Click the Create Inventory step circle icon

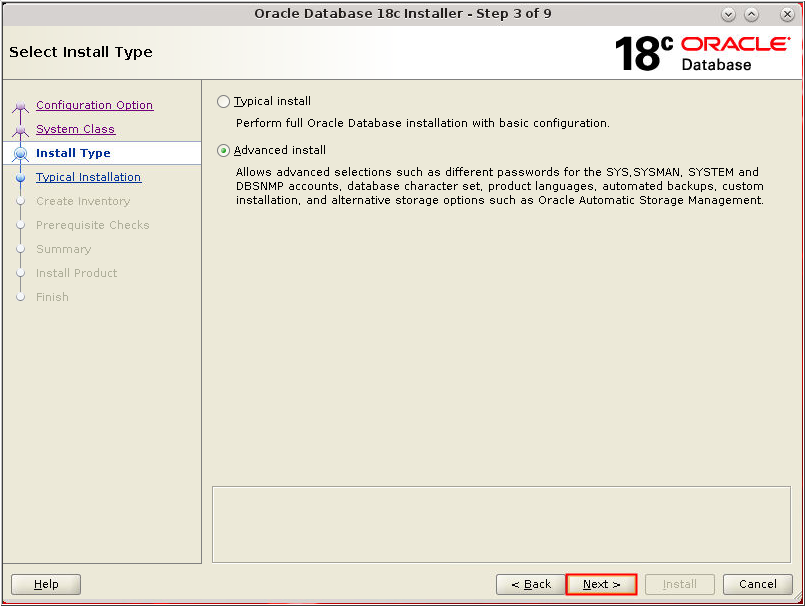[20, 201]
